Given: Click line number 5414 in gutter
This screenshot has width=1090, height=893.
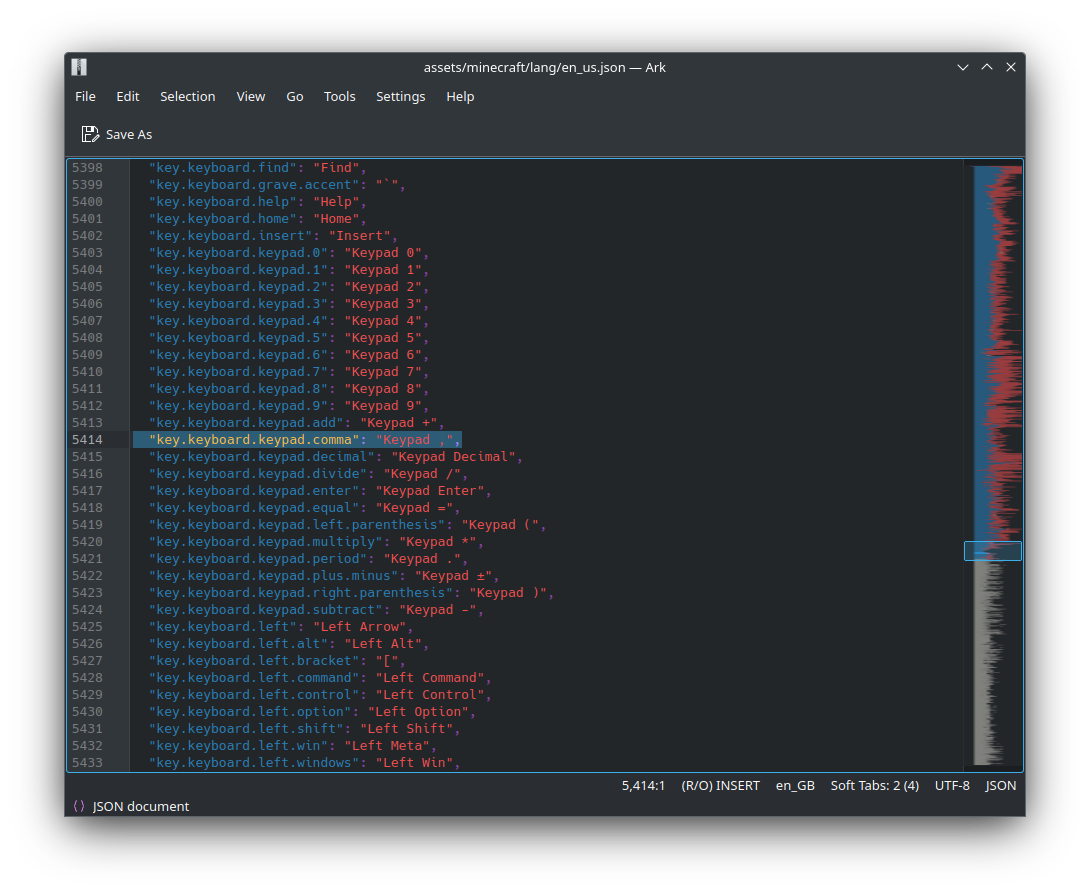Looking at the screenshot, I should click(87, 439).
